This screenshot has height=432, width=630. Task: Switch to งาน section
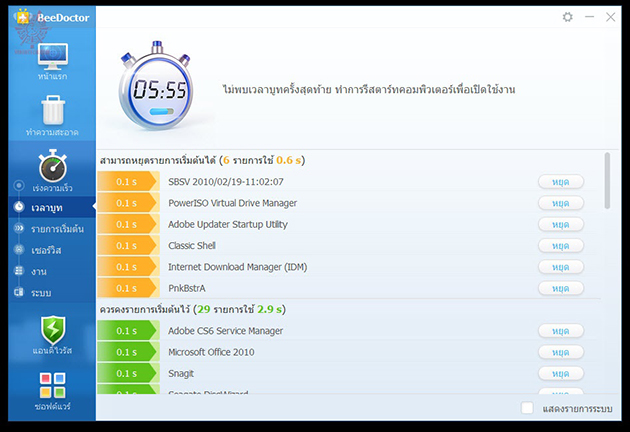click(52, 271)
